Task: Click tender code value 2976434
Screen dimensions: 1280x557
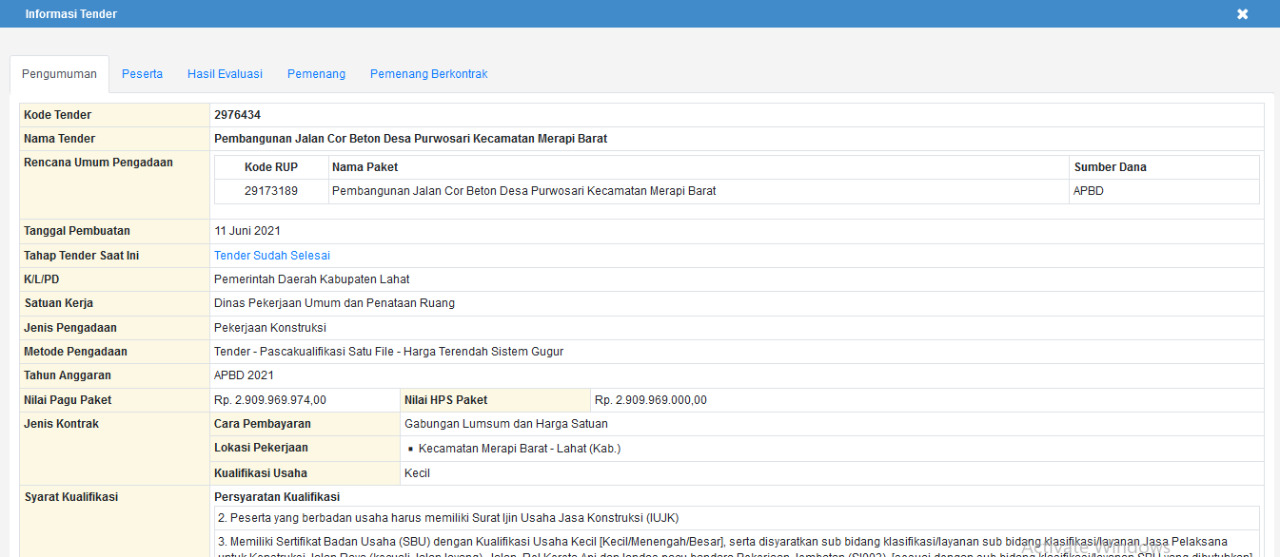Action: (x=237, y=115)
